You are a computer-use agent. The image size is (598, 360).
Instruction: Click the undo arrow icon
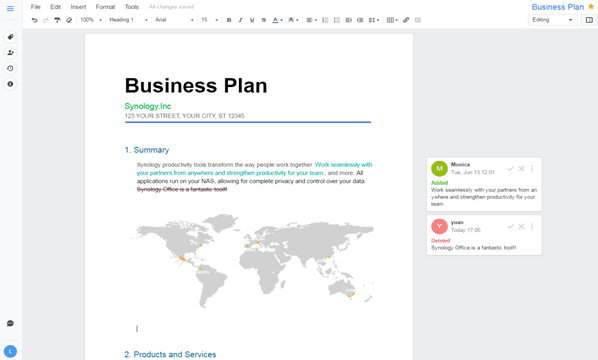click(x=34, y=20)
